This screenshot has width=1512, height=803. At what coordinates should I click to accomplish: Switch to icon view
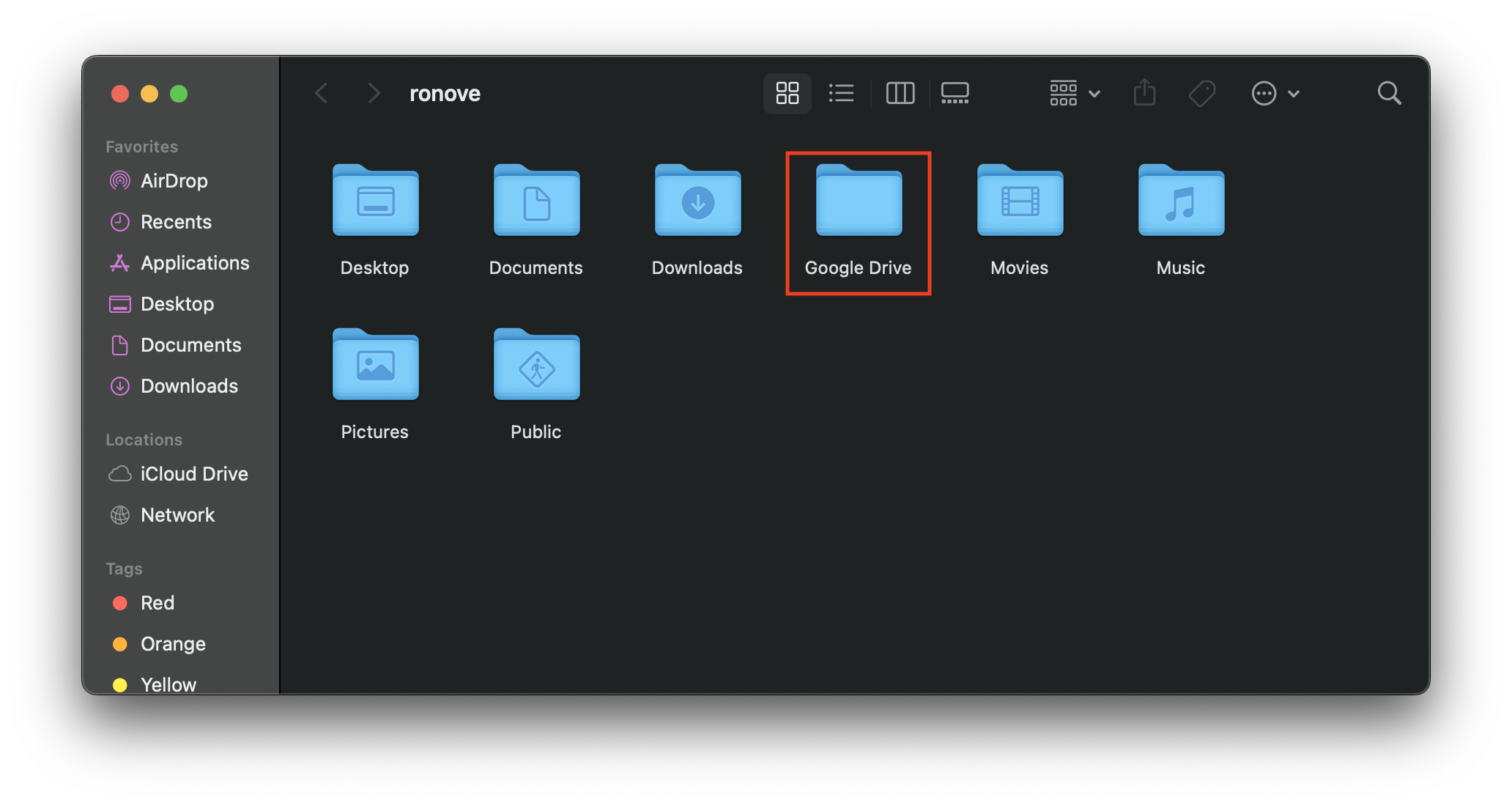pyautogui.click(x=787, y=93)
